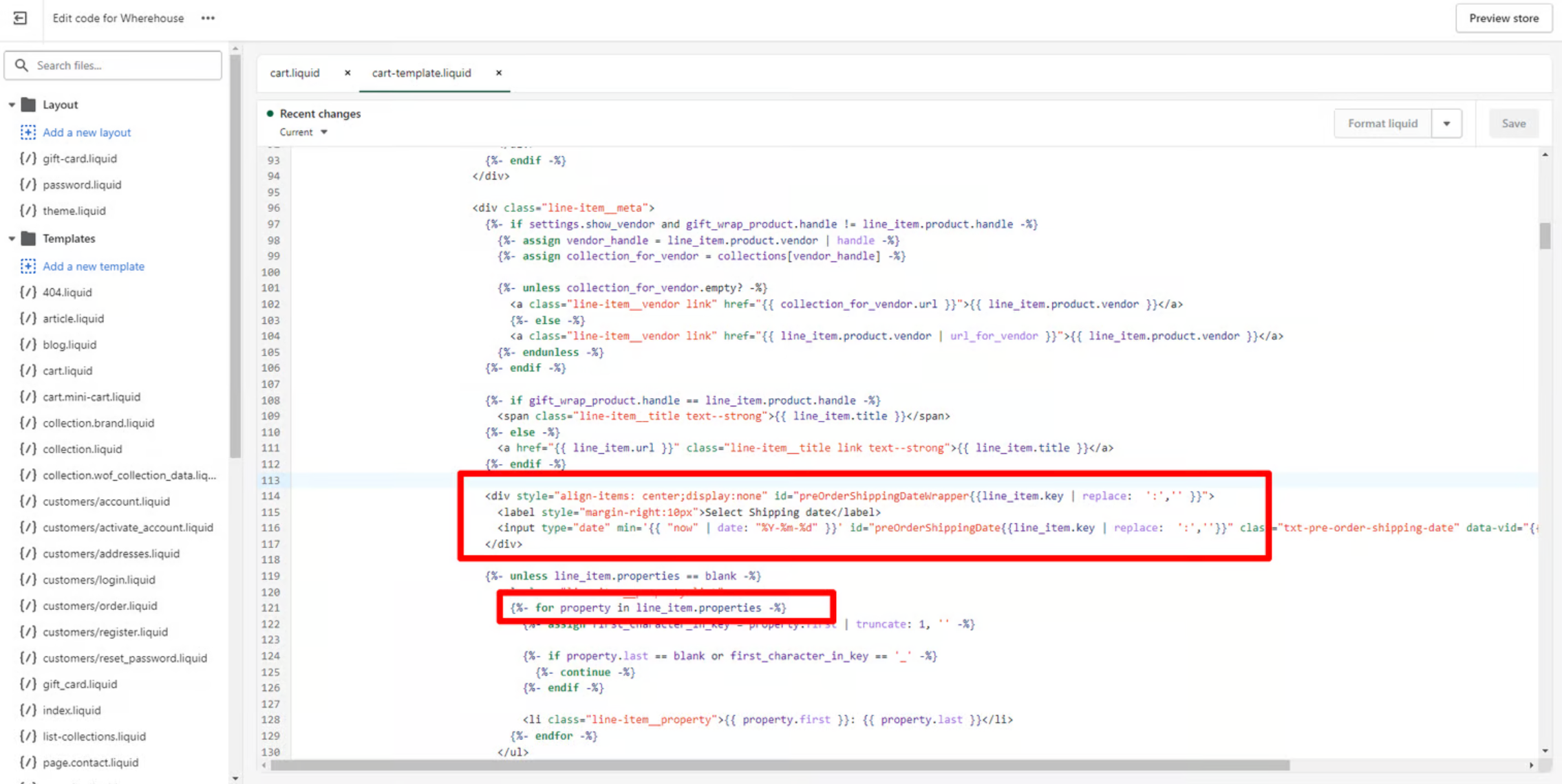Collapse the Templates folder arrow
Screen dimensions: 1562x784
pyautogui.click(x=12, y=239)
